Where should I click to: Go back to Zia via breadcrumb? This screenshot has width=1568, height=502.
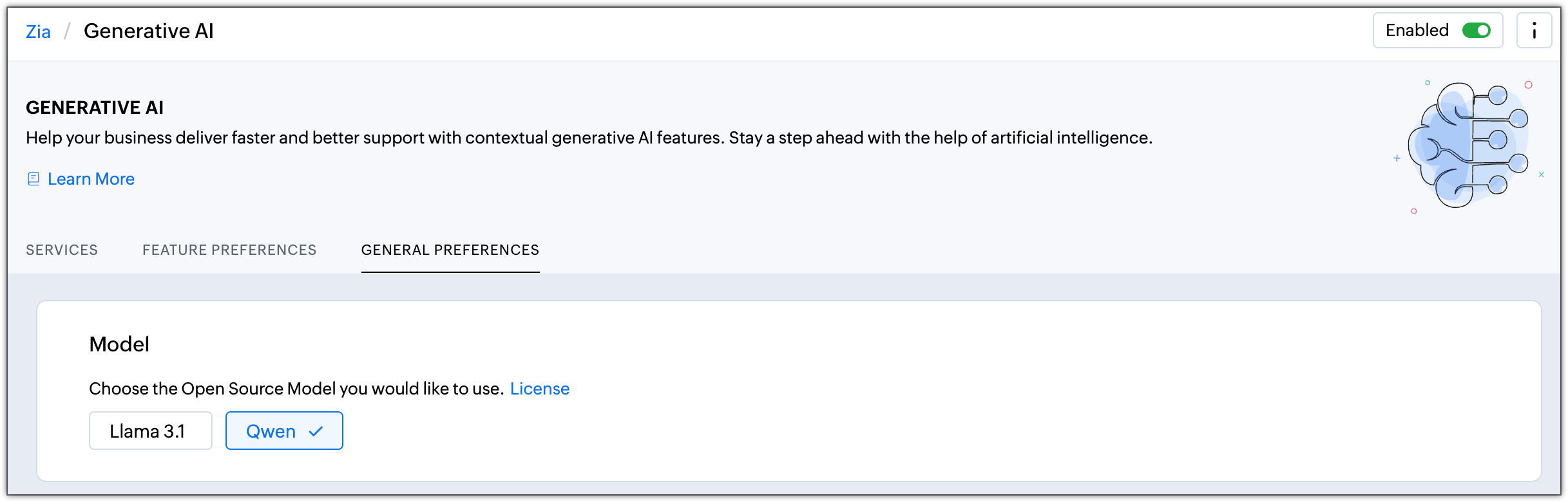pos(38,32)
